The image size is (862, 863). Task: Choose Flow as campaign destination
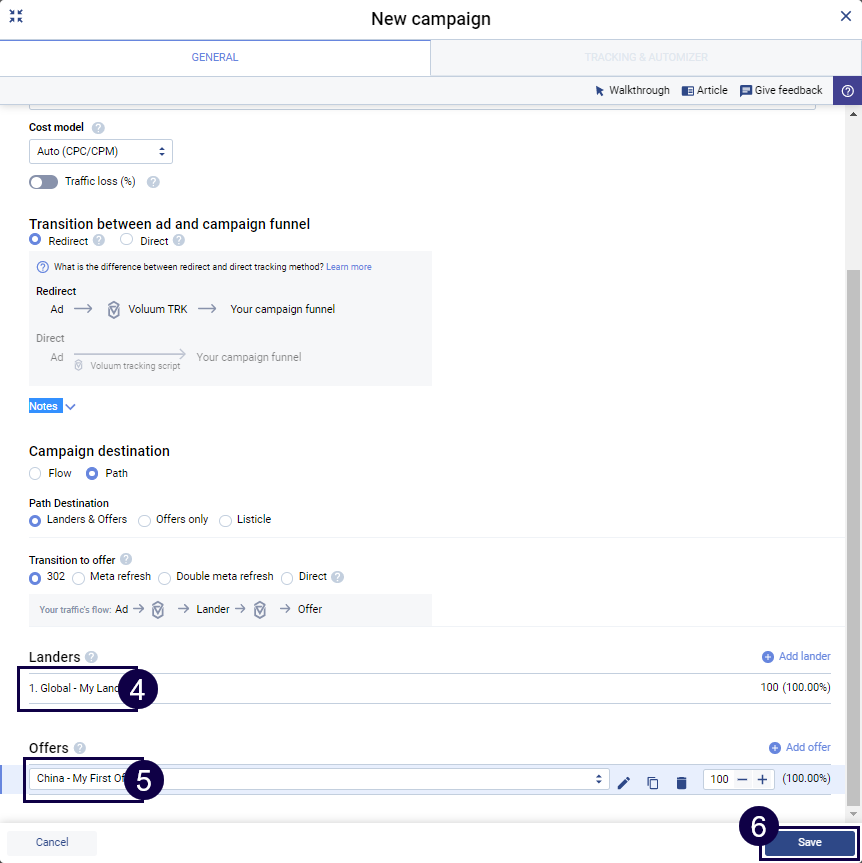36,473
